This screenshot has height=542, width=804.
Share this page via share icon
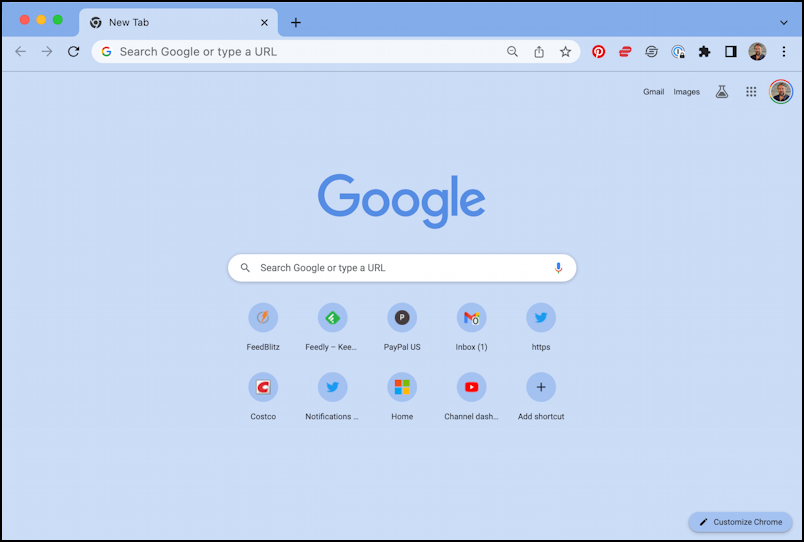point(539,51)
